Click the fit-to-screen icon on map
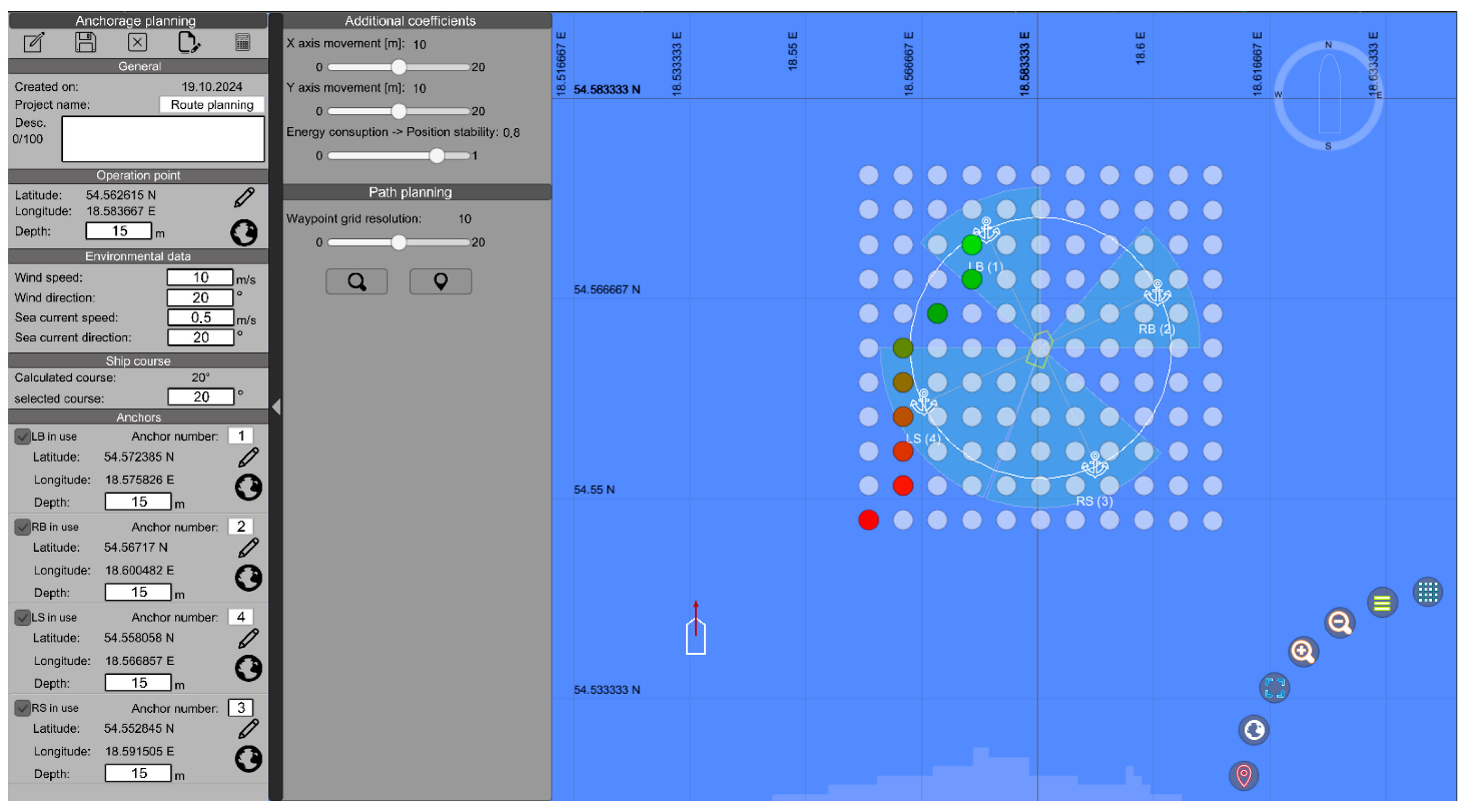Screen dimensions: 1466x812 (1274, 688)
